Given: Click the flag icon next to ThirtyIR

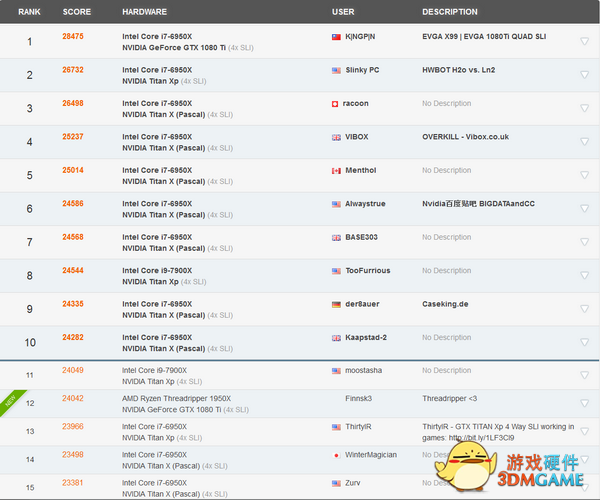Looking at the screenshot, I should coord(336,427).
